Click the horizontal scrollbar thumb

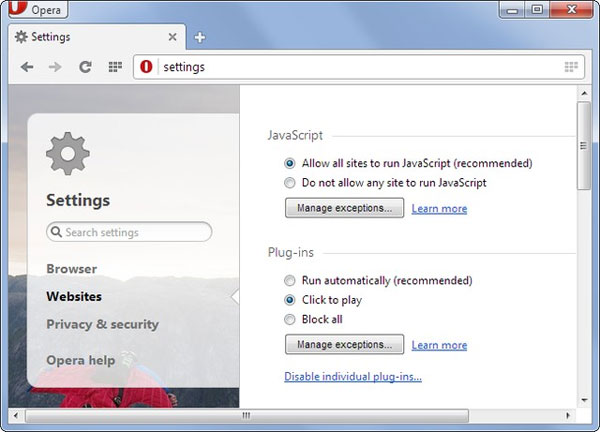[247, 416]
